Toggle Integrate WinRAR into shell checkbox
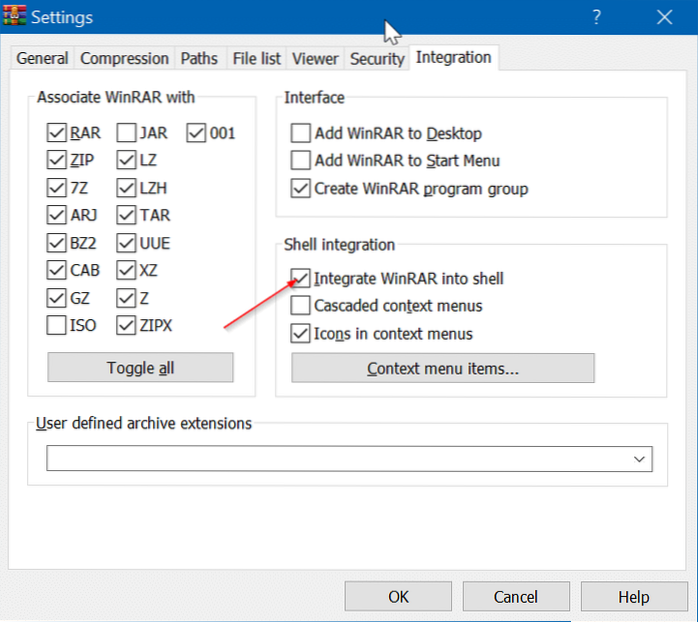 [300, 279]
